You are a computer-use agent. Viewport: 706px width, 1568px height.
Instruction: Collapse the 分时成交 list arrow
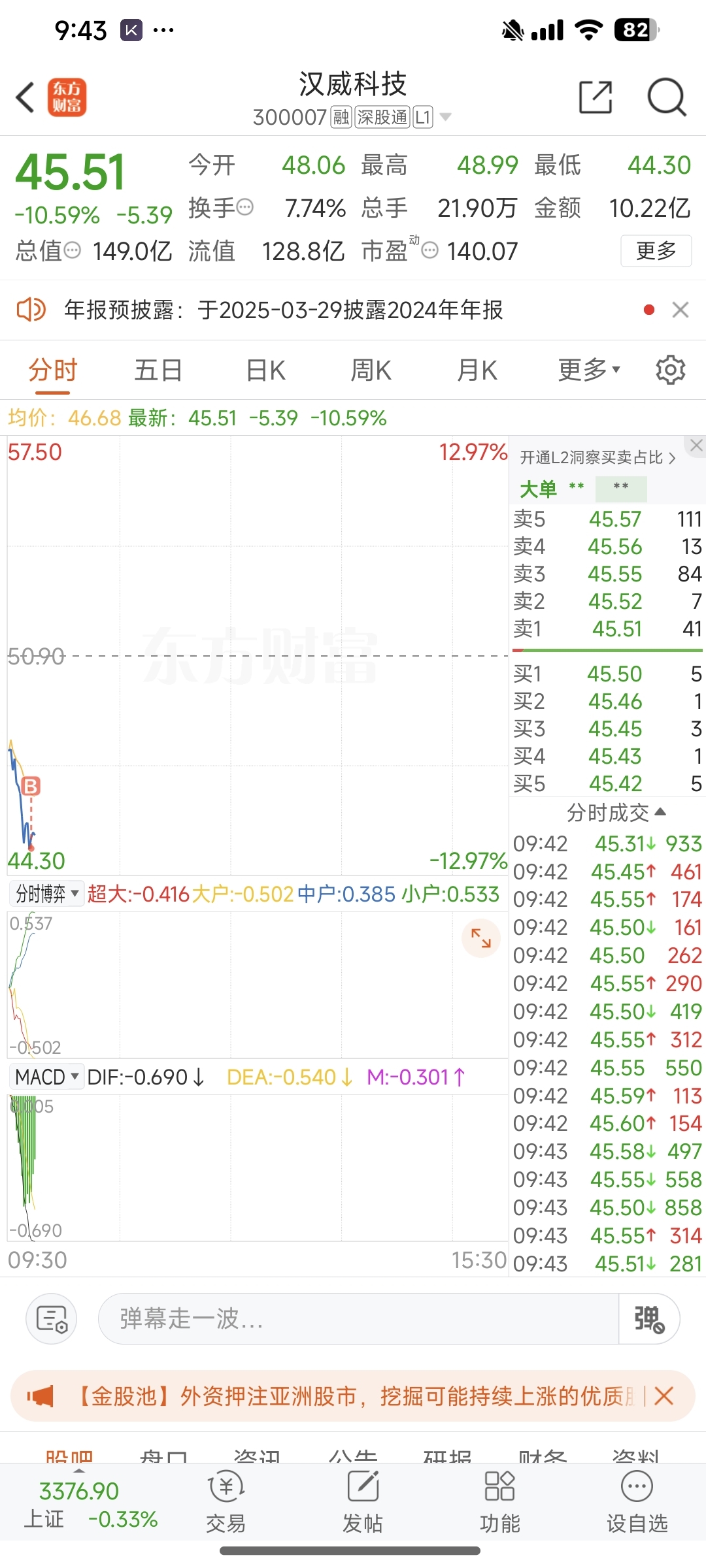pyautogui.click(x=660, y=811)
